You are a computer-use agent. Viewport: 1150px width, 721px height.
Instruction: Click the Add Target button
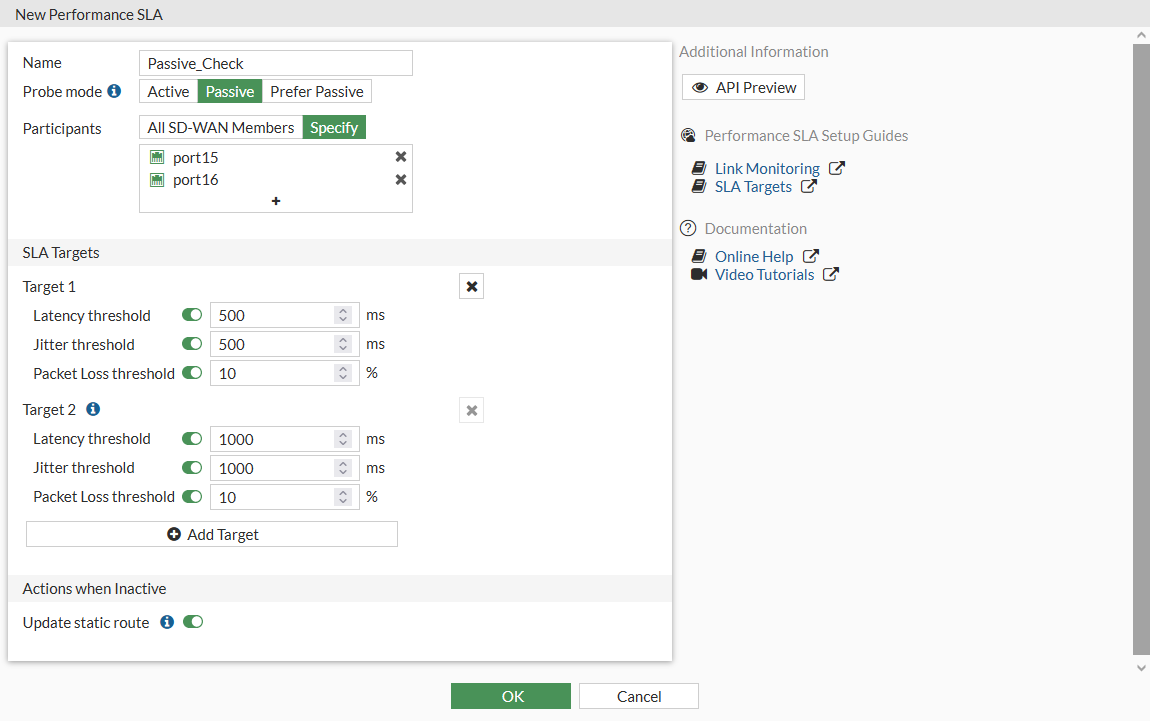(x=212, y=535)
